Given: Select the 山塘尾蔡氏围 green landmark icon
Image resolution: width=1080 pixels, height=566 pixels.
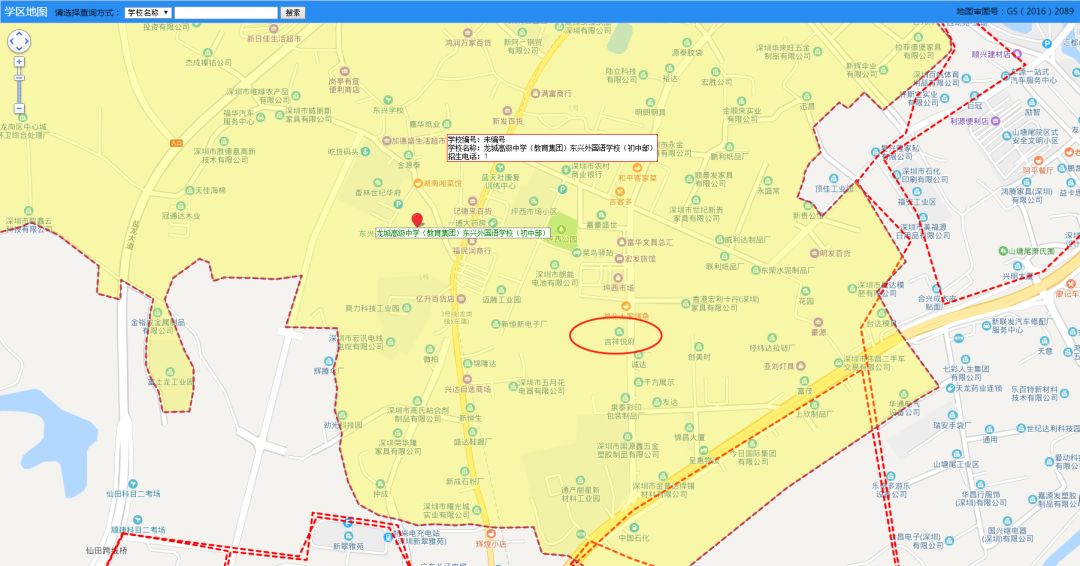Looking at the screenshot, I should pos(1003,251).
